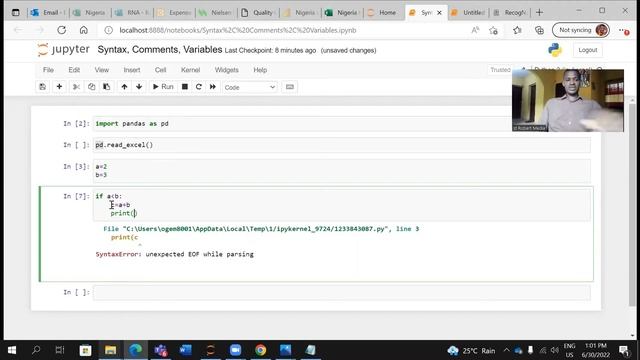Interrupt the kernel with stop icon
640x360 pixels.
pyautogui.click(x=184, y=87)
